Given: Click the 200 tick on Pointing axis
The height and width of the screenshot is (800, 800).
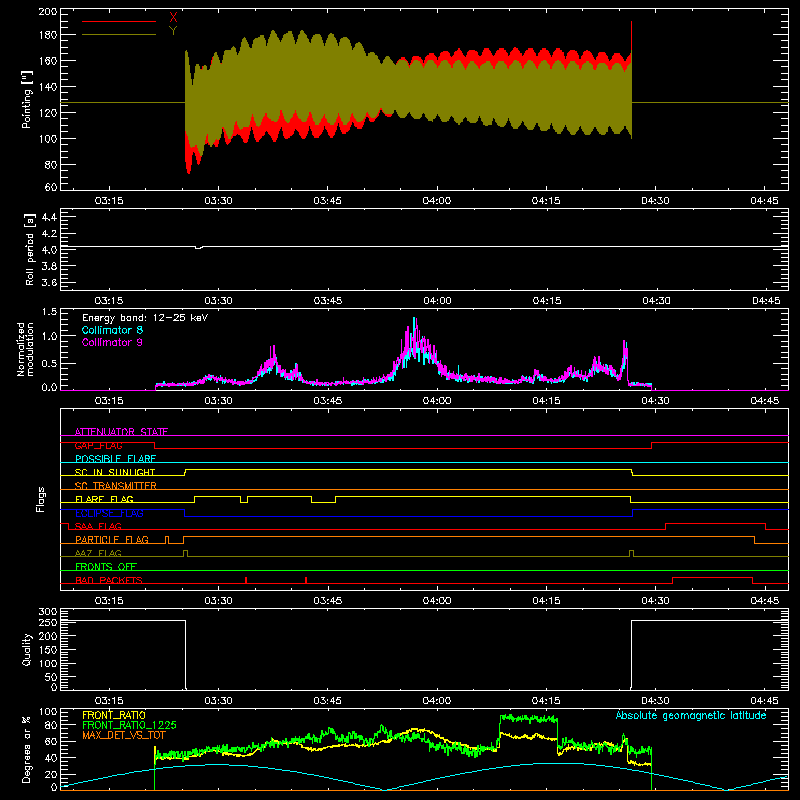Looking at the screenshot, I should pyautogui.click(x=47, y=12).
